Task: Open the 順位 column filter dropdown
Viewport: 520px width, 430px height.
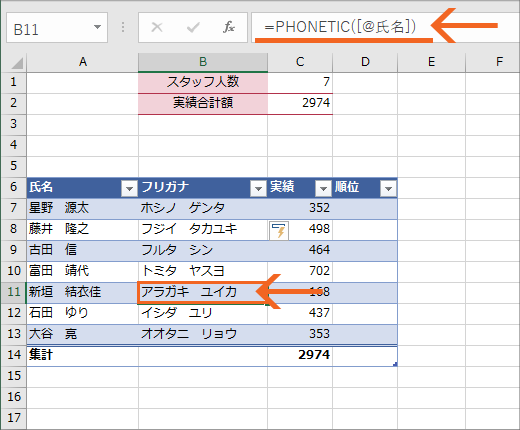Action: pyautogui.click(x=388, y=189)
